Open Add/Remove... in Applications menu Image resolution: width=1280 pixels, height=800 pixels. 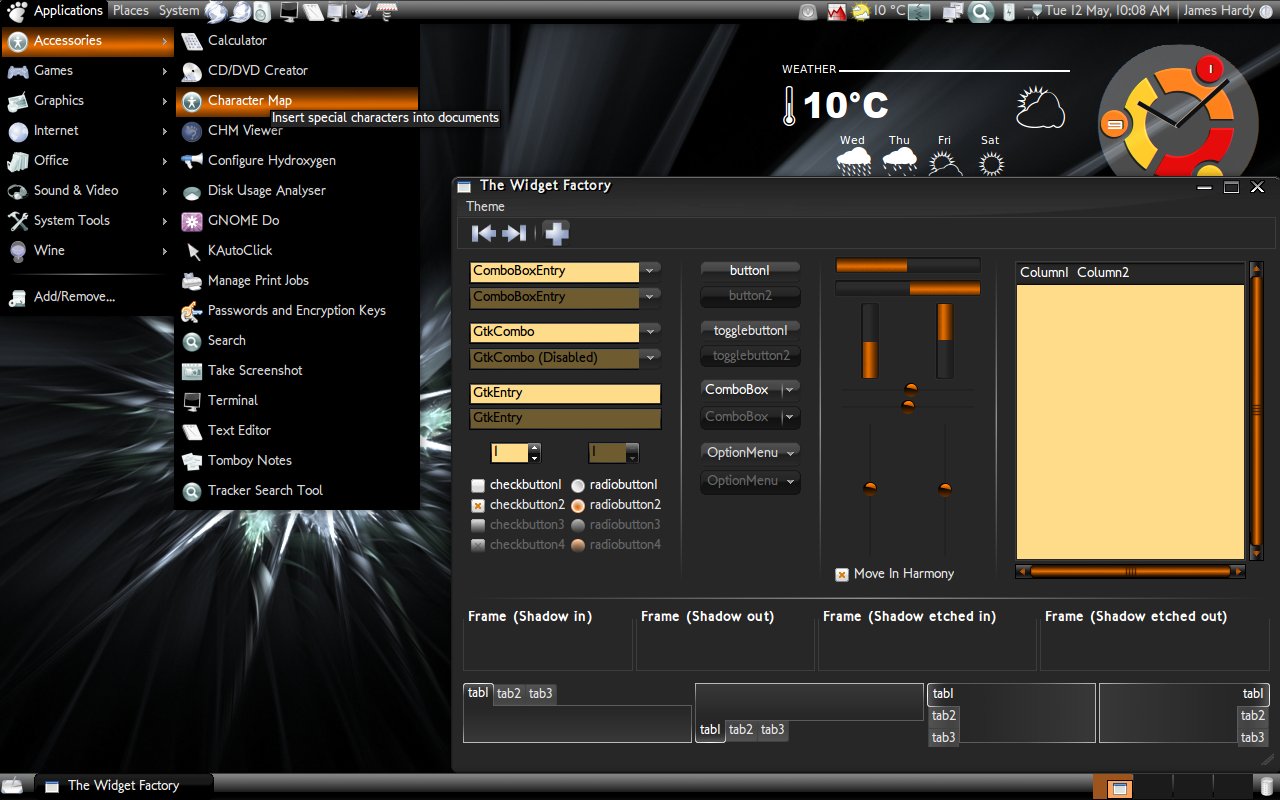click(x=87, y=296)
